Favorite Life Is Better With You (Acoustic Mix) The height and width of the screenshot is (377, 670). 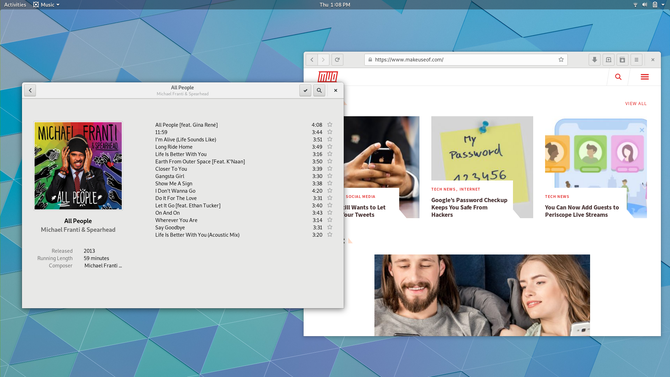click(329, 235)
